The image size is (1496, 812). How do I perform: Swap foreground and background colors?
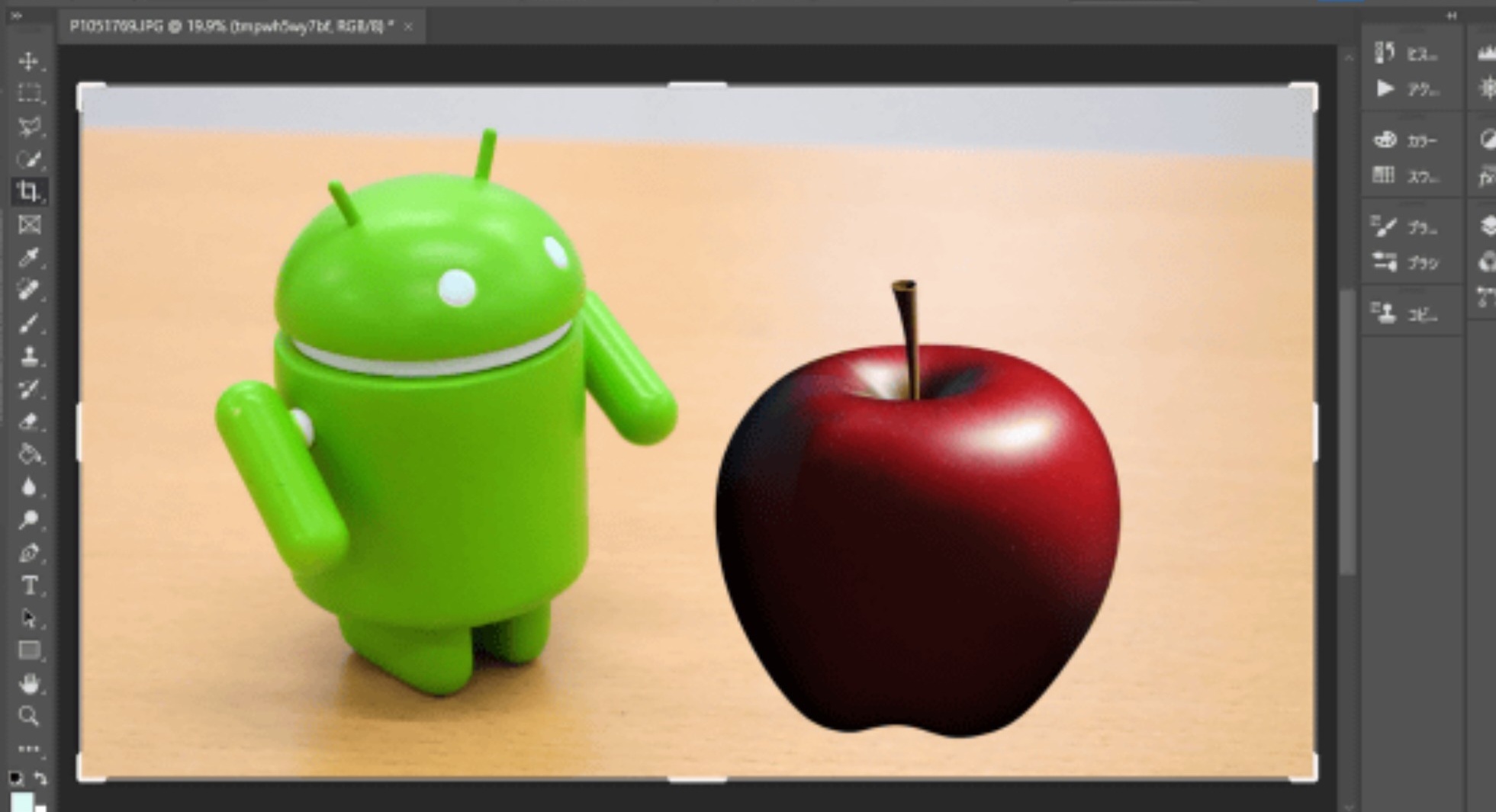point(40,778)
